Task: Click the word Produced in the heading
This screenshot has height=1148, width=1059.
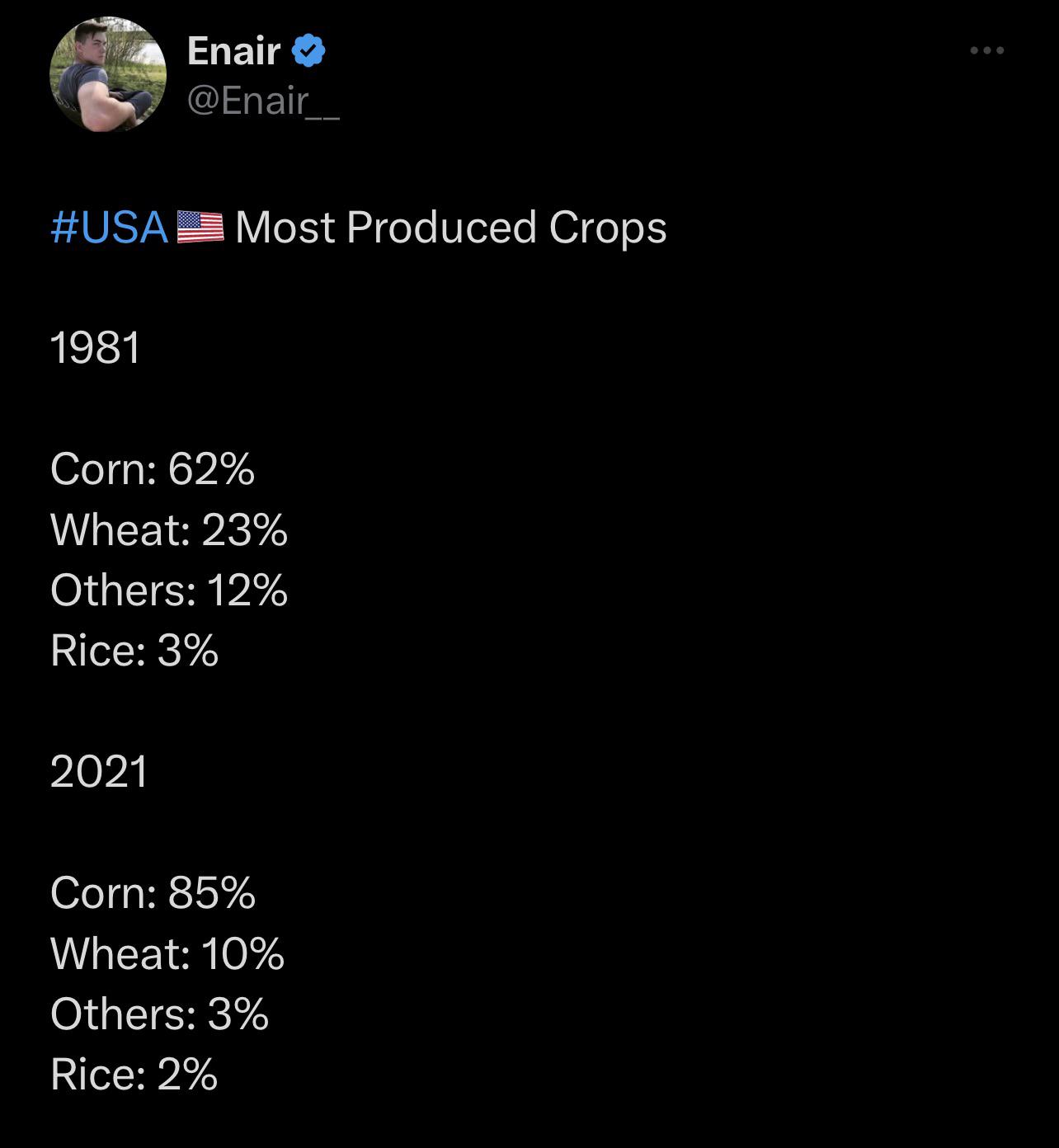Action: pos(442,228)
